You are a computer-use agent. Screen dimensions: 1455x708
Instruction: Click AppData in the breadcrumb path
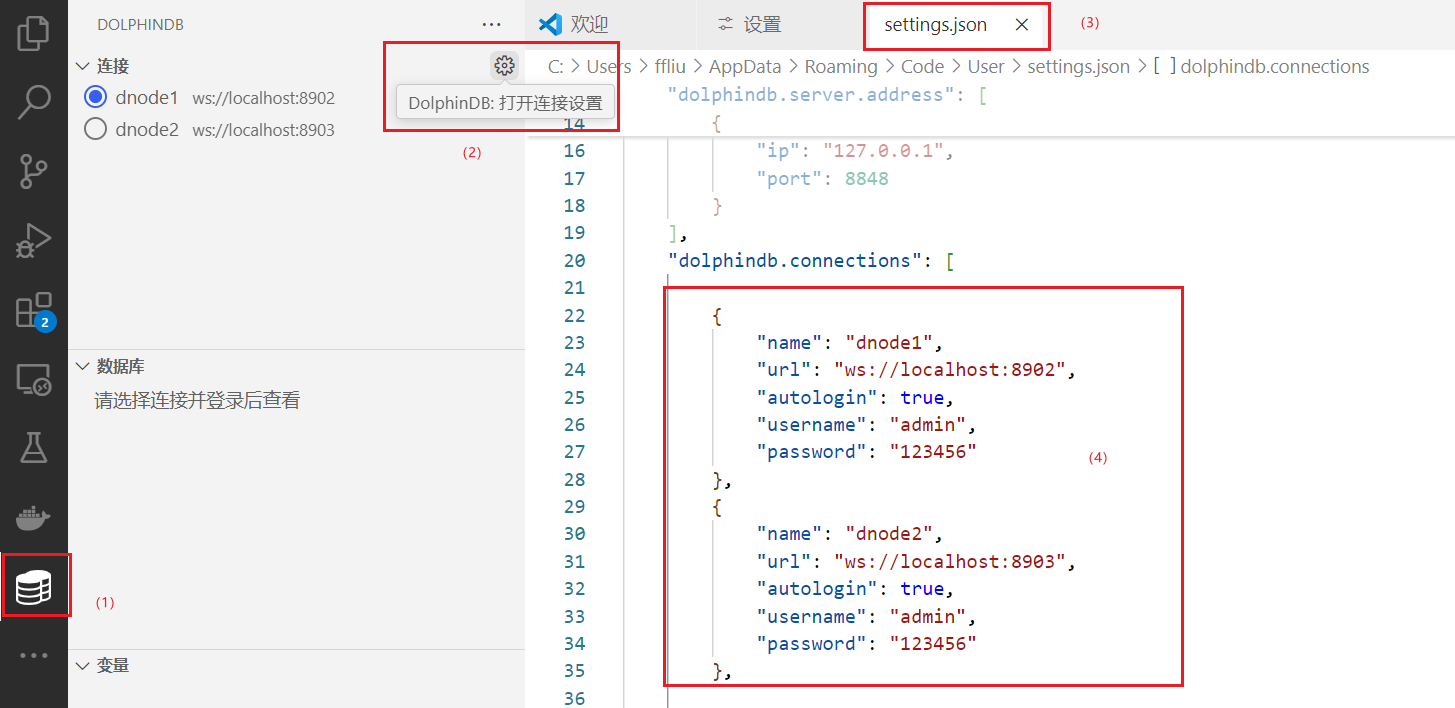pyautogui.click(x=741, y=67)
